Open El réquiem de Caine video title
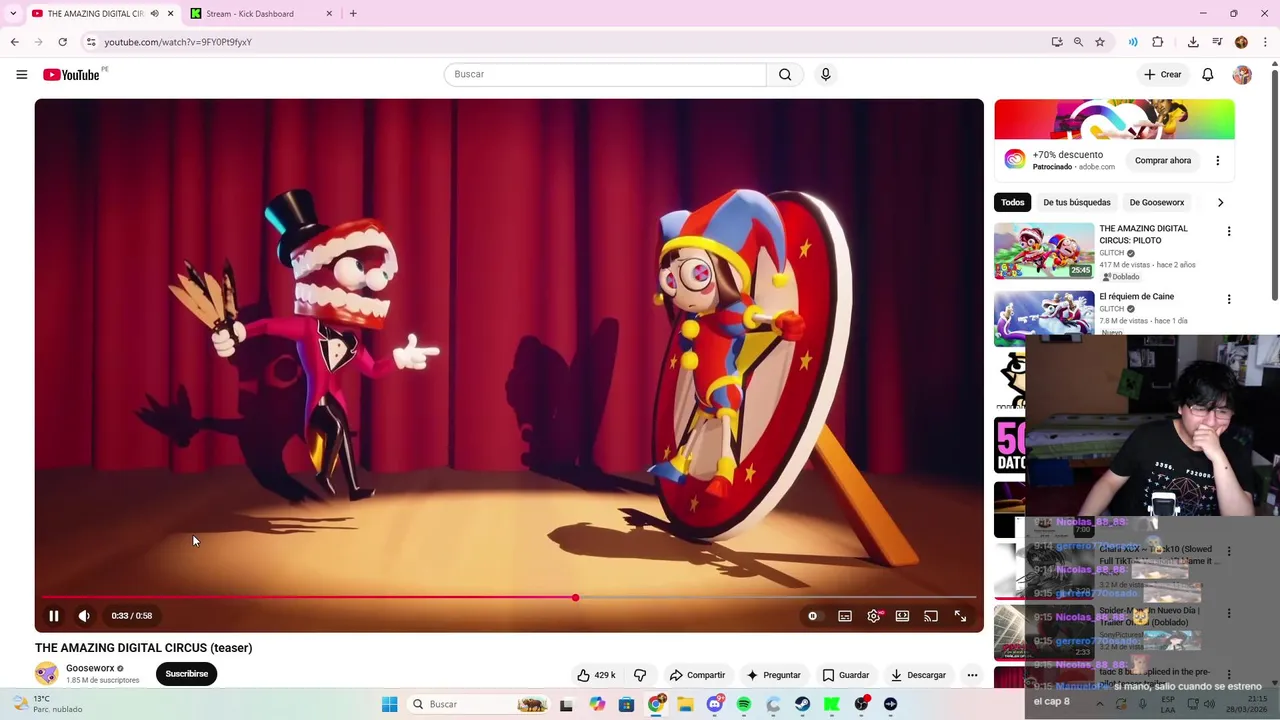Image resolution: width=1280 pixels, height=720 pixels. pyautogui.click(x=1136, y=296)
